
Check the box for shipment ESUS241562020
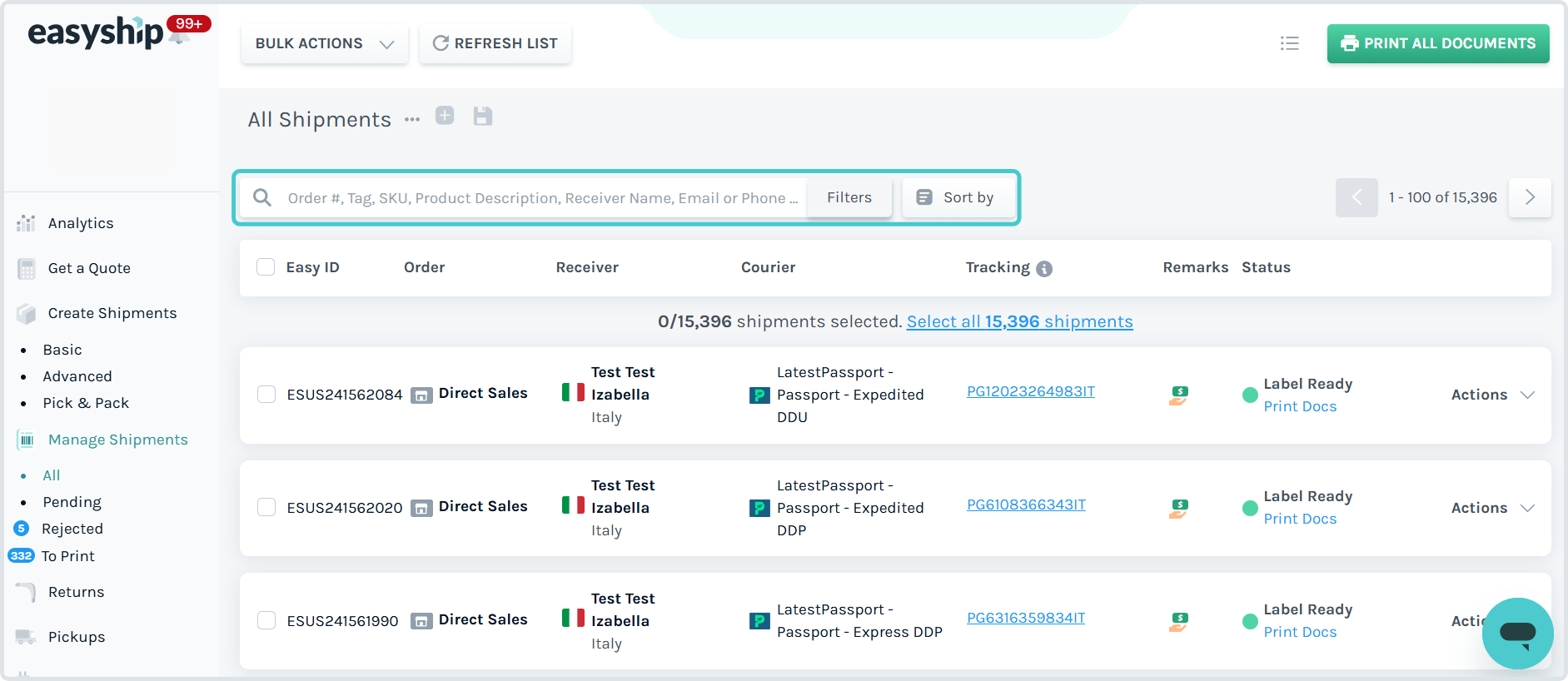(266, 508)
